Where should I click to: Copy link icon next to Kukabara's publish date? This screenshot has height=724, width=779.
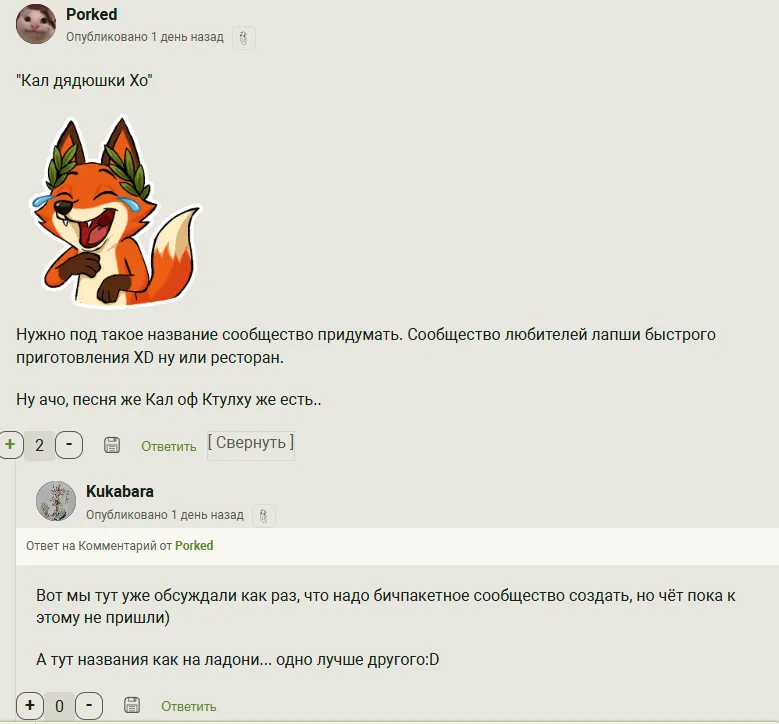pos(264,516)
